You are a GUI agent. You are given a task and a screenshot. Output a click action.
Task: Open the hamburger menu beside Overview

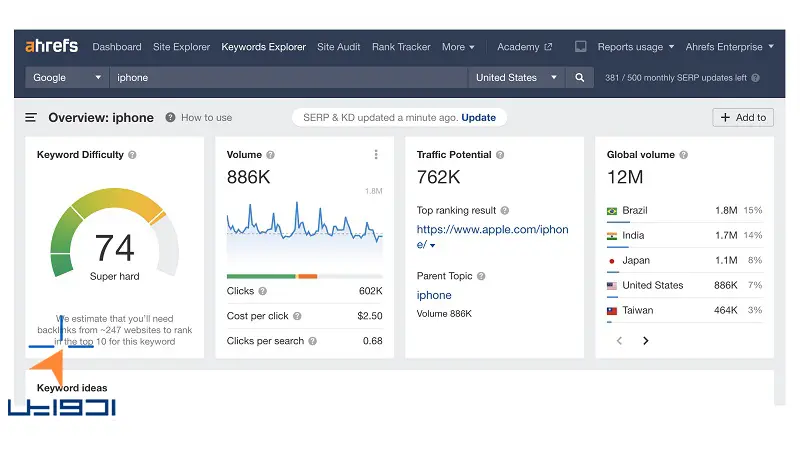[x=31, y=118]
